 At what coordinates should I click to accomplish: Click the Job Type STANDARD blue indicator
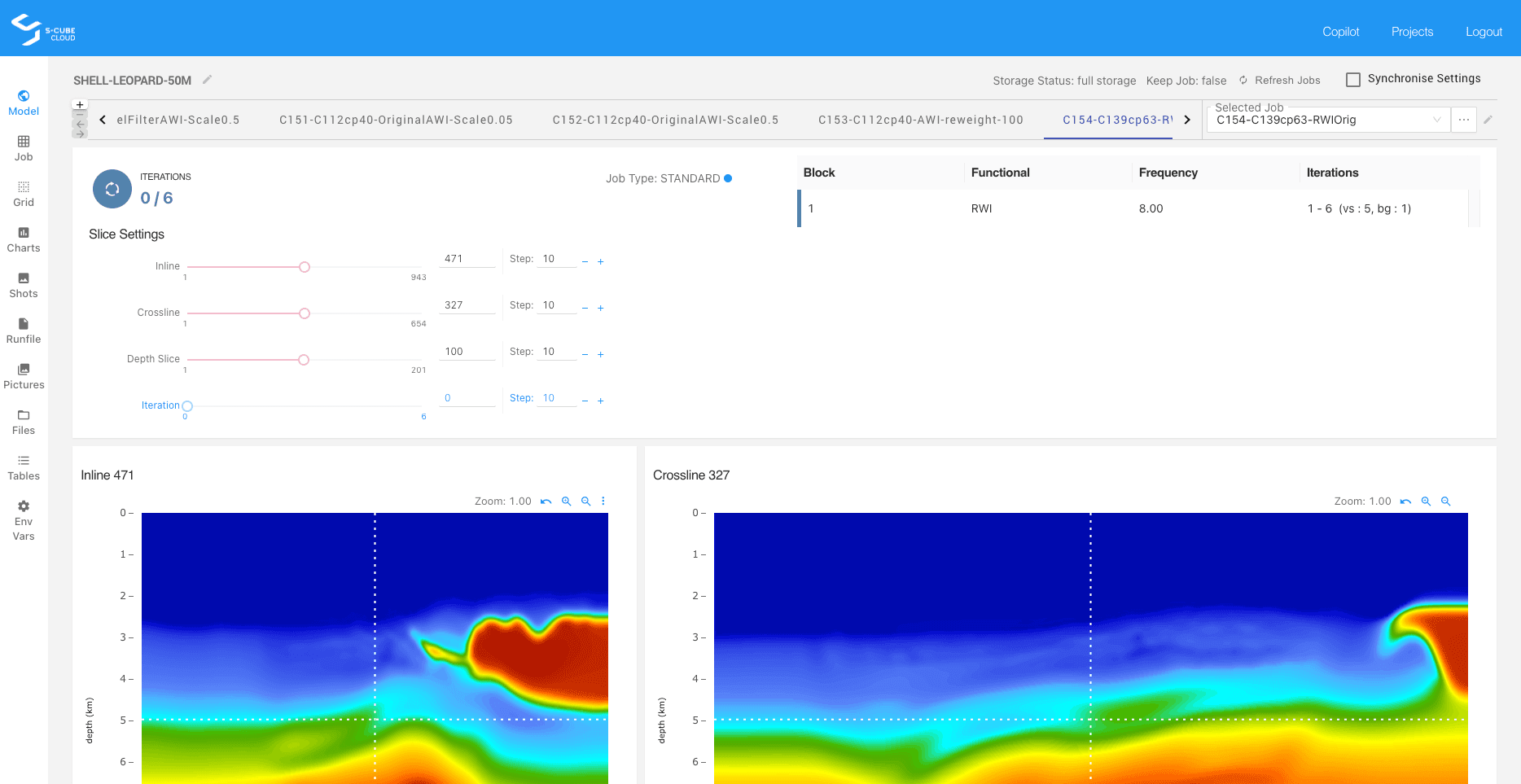coord(728,178)
